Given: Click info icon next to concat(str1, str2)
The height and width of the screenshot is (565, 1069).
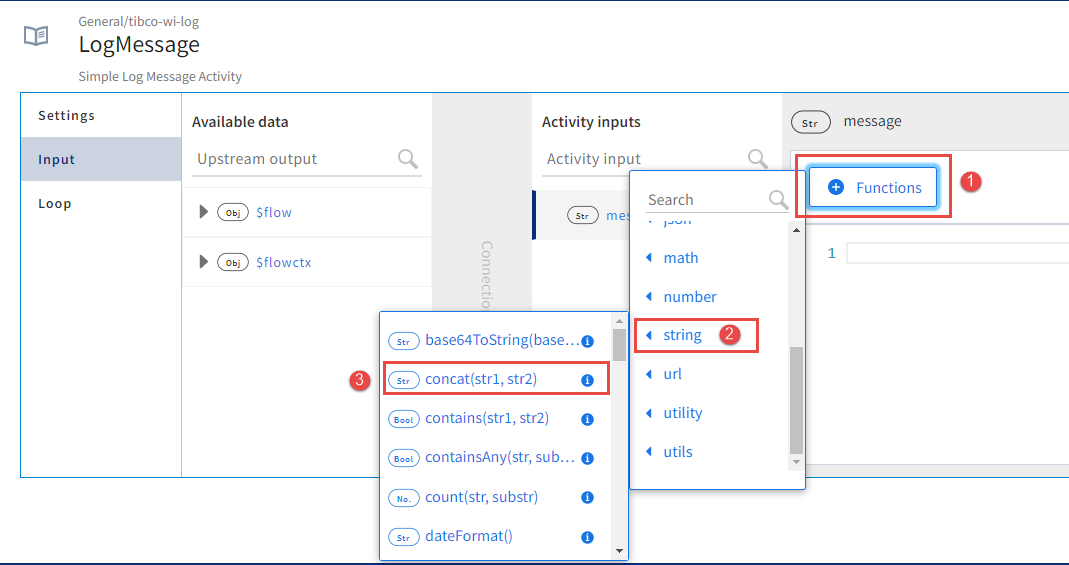Looking at the screenshot, I should 588,380.
